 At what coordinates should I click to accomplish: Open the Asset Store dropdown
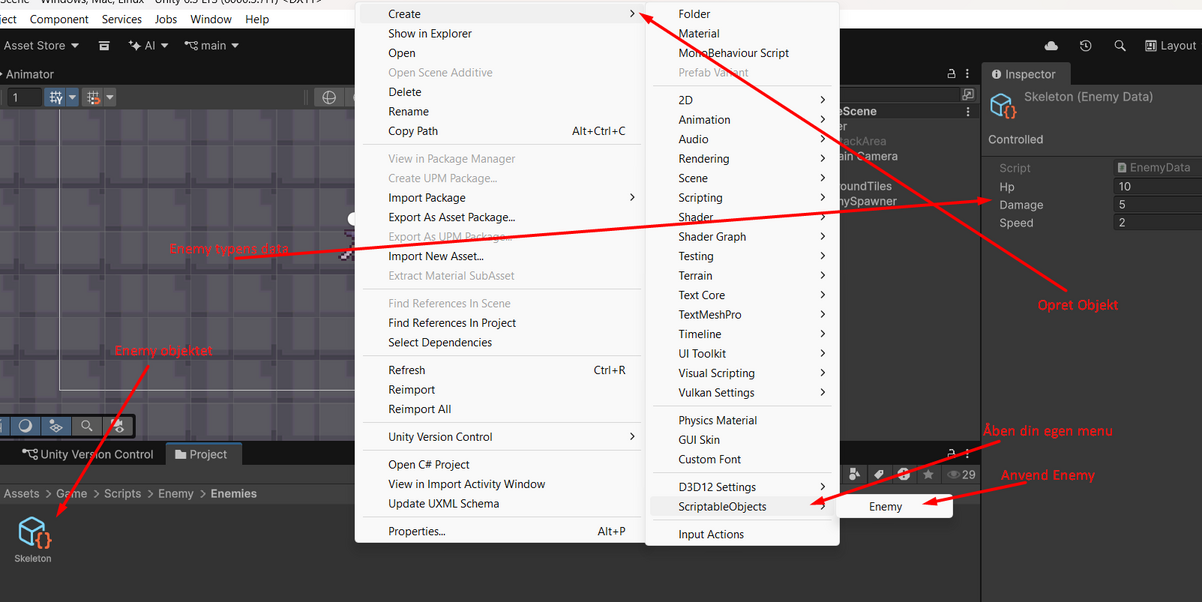(40, 46)
